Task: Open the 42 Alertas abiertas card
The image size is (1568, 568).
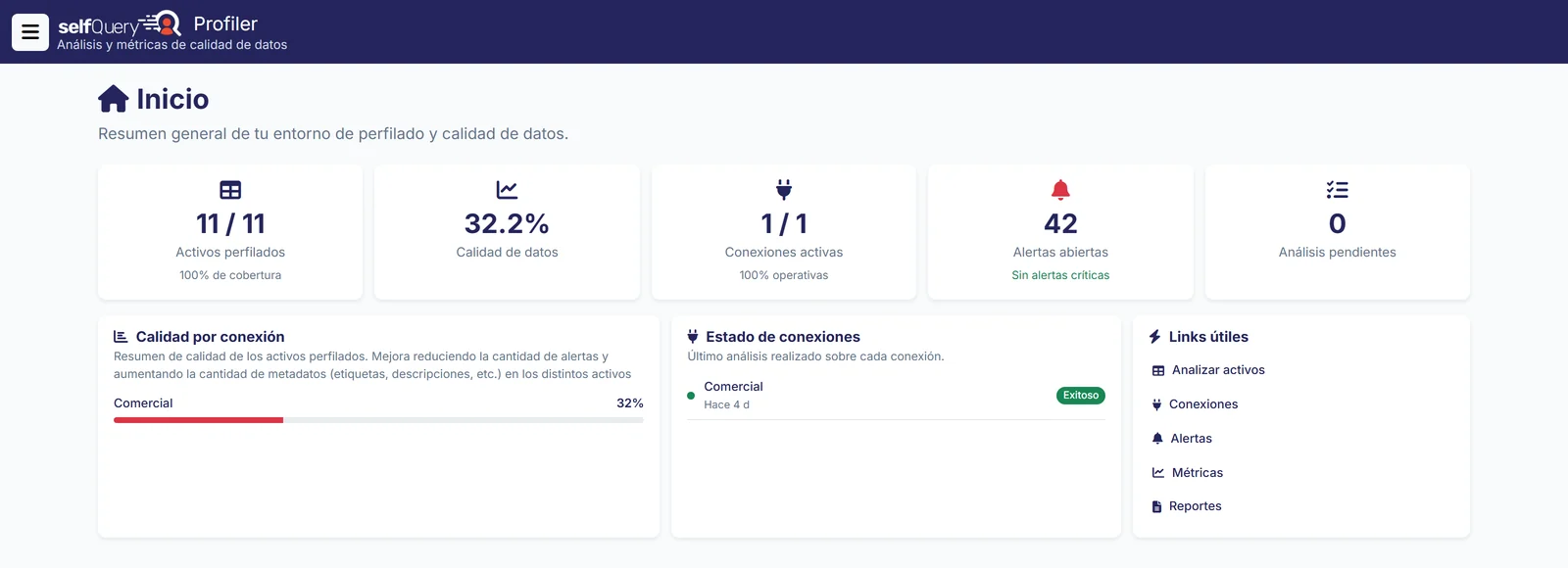Action: [x=1060, y=232]
